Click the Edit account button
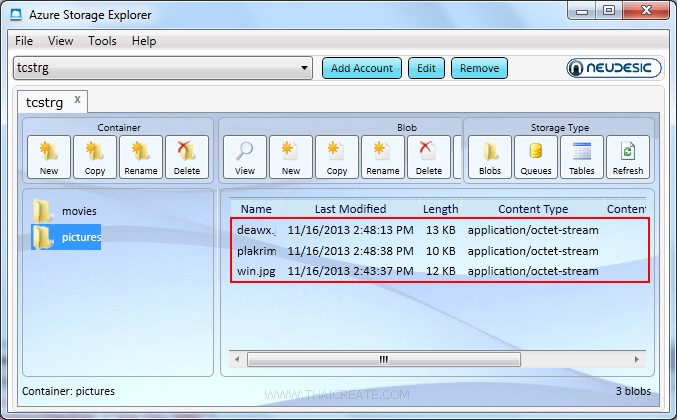The width and height of the screenshot is (677, 420). tap(426, 68)
